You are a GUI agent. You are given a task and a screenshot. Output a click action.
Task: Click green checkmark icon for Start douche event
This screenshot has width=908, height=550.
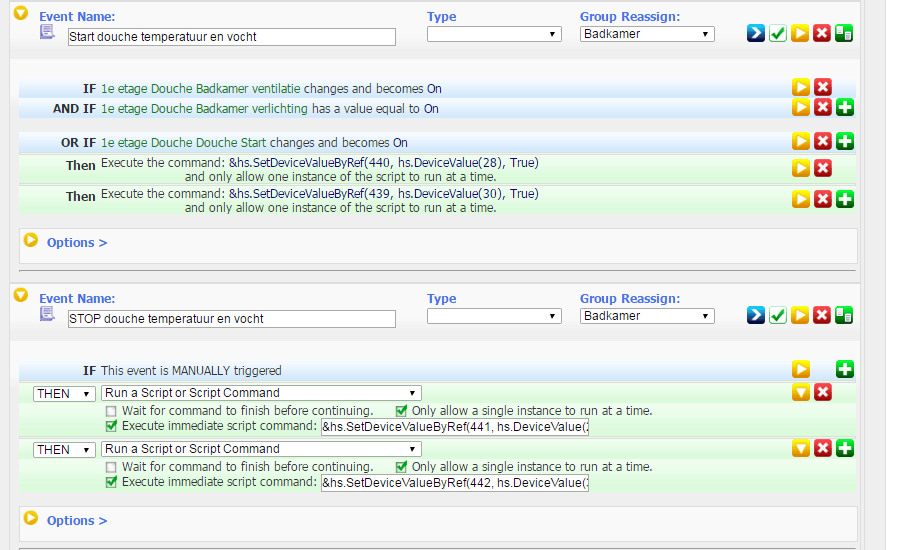click(x=778, y=34)
